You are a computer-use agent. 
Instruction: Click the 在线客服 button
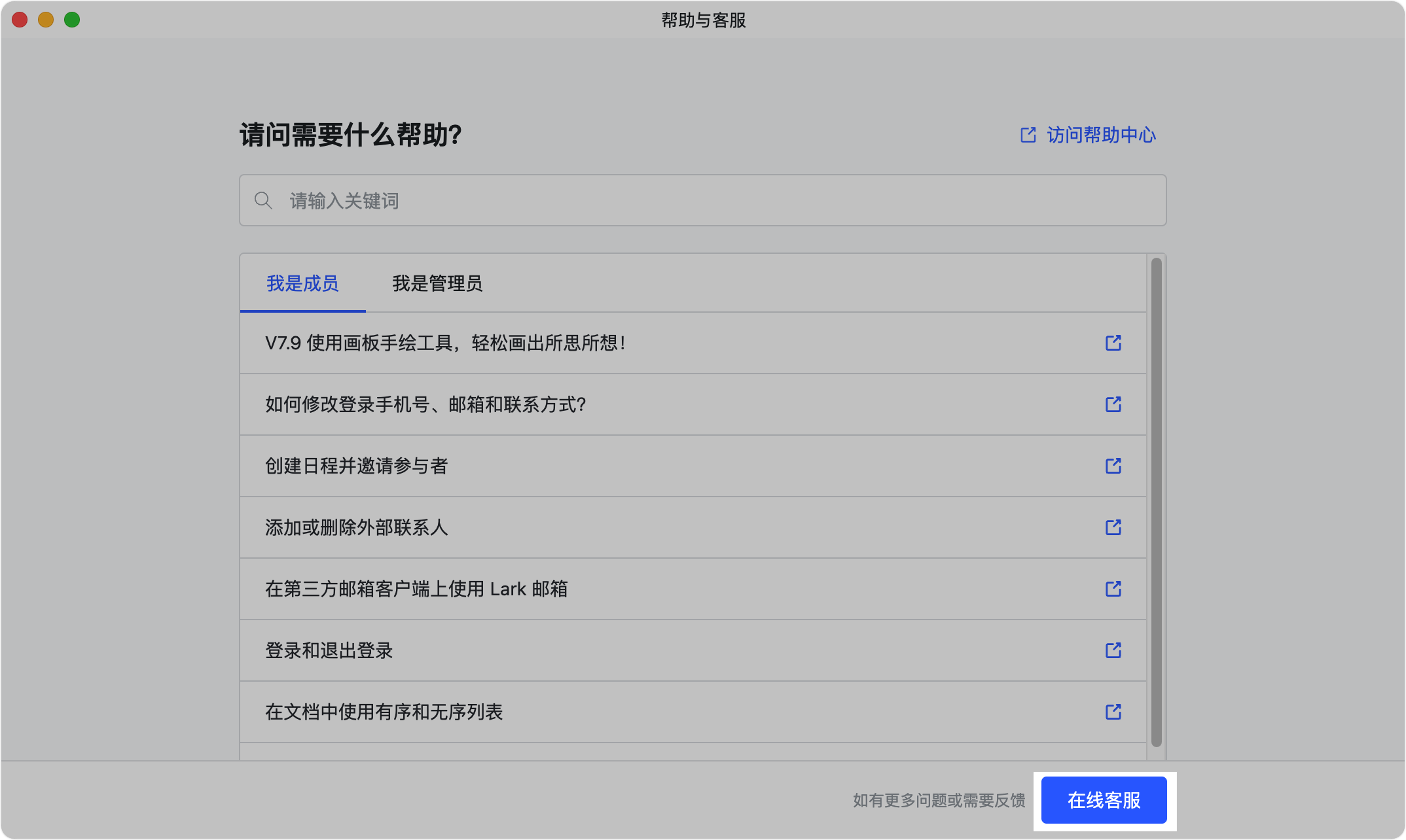click(1104, 800)
